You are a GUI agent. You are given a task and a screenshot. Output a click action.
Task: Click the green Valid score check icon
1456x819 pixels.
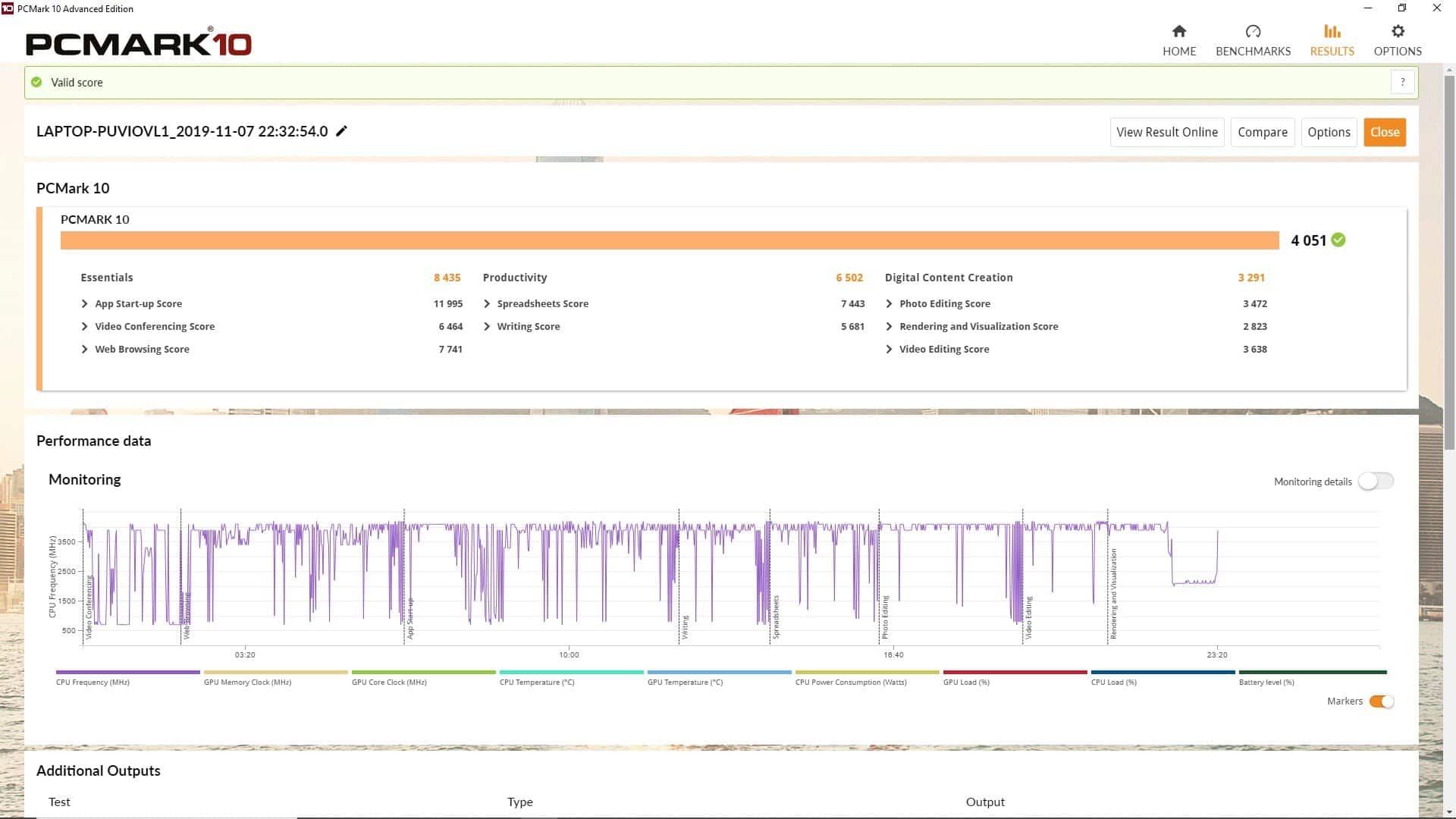(36, 82)
